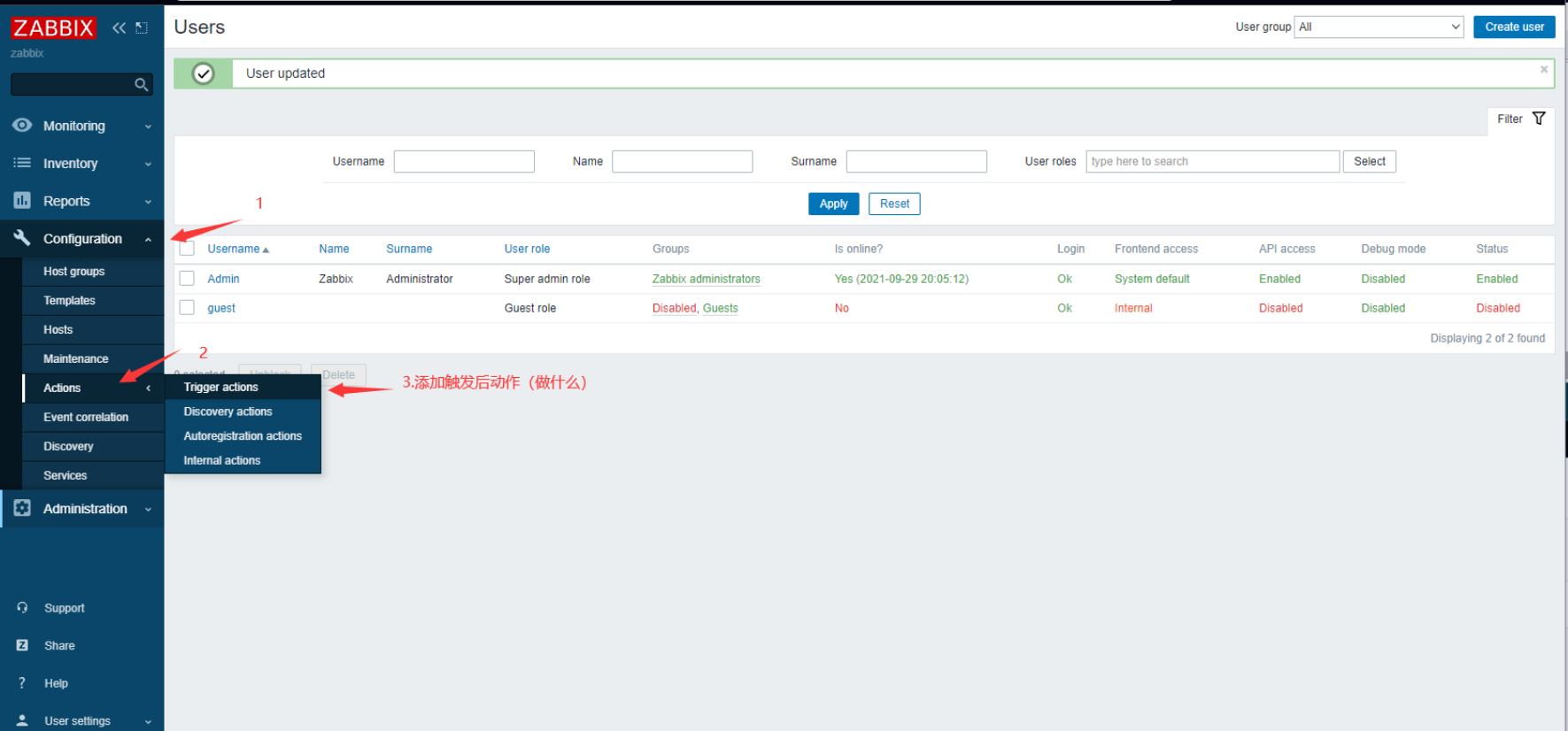The width and height of the screenshot is (1568, 731).
Task: Open Services menu item
Action: [x=66, y=475]
